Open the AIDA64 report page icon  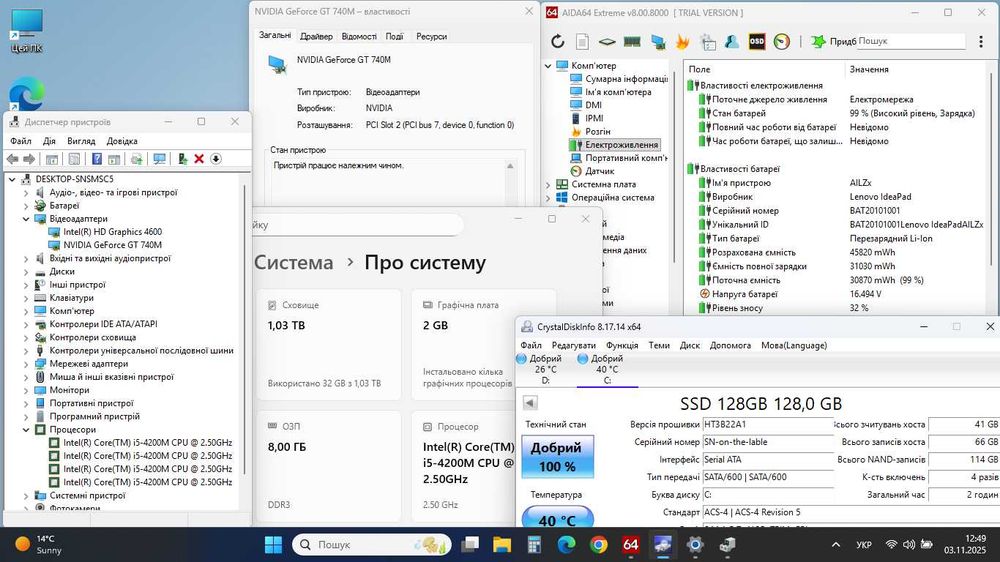(x=582, y=41)
